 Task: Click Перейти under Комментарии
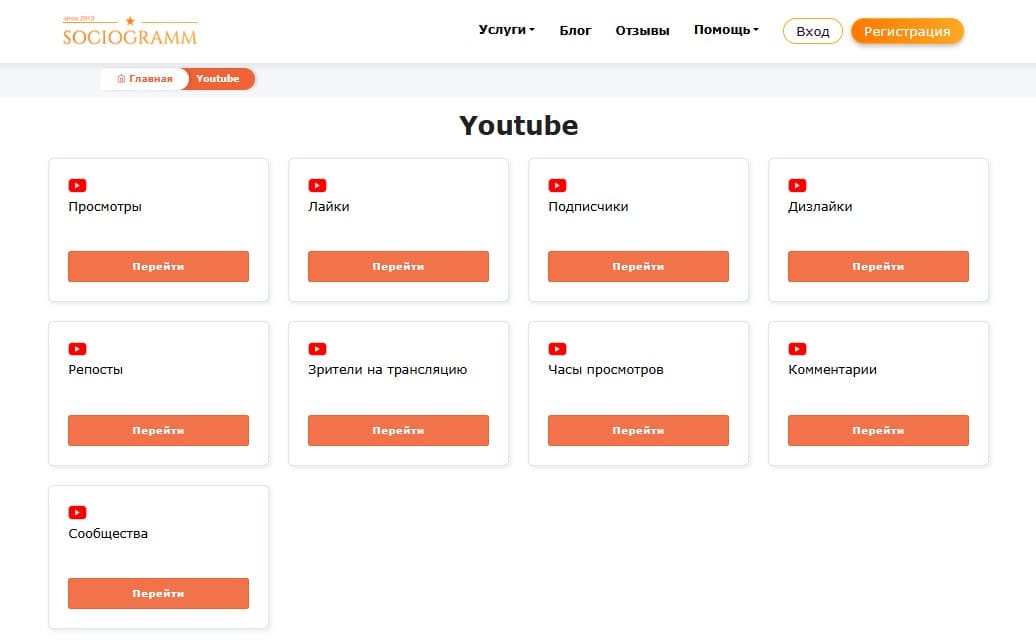[x=878, y=430]
